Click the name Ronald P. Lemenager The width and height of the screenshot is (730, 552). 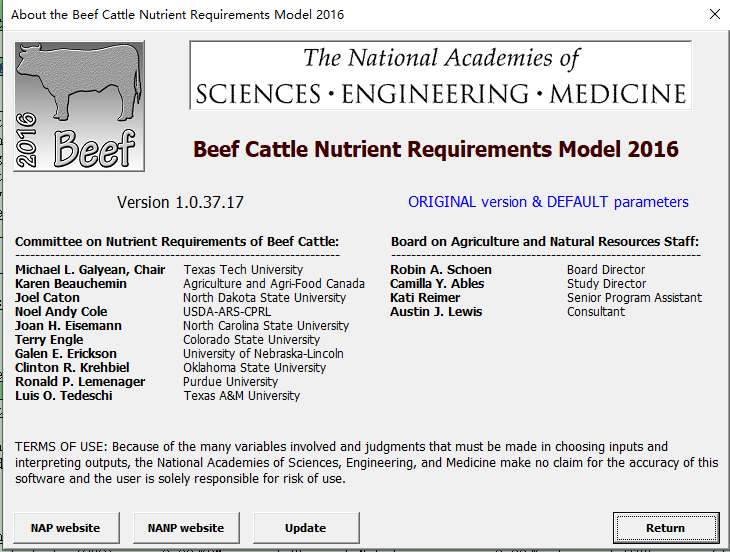tap(80, 382)
